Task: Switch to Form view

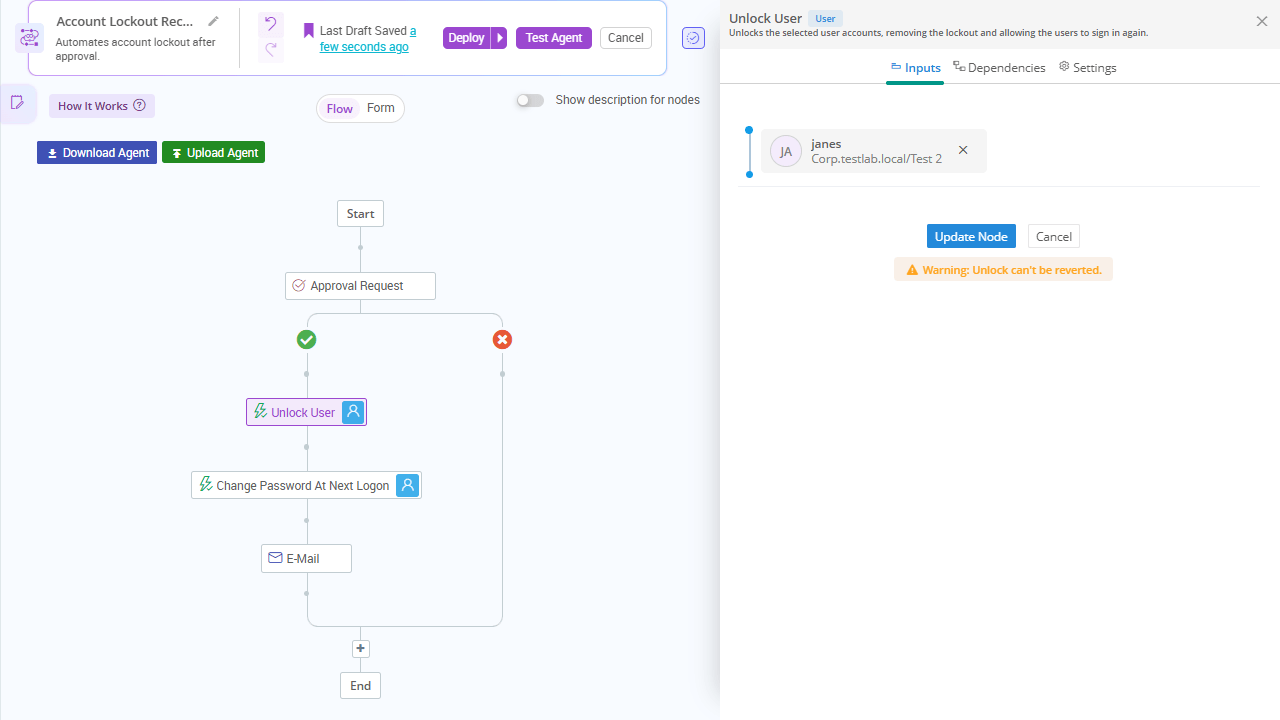Action: coord(381,108)
